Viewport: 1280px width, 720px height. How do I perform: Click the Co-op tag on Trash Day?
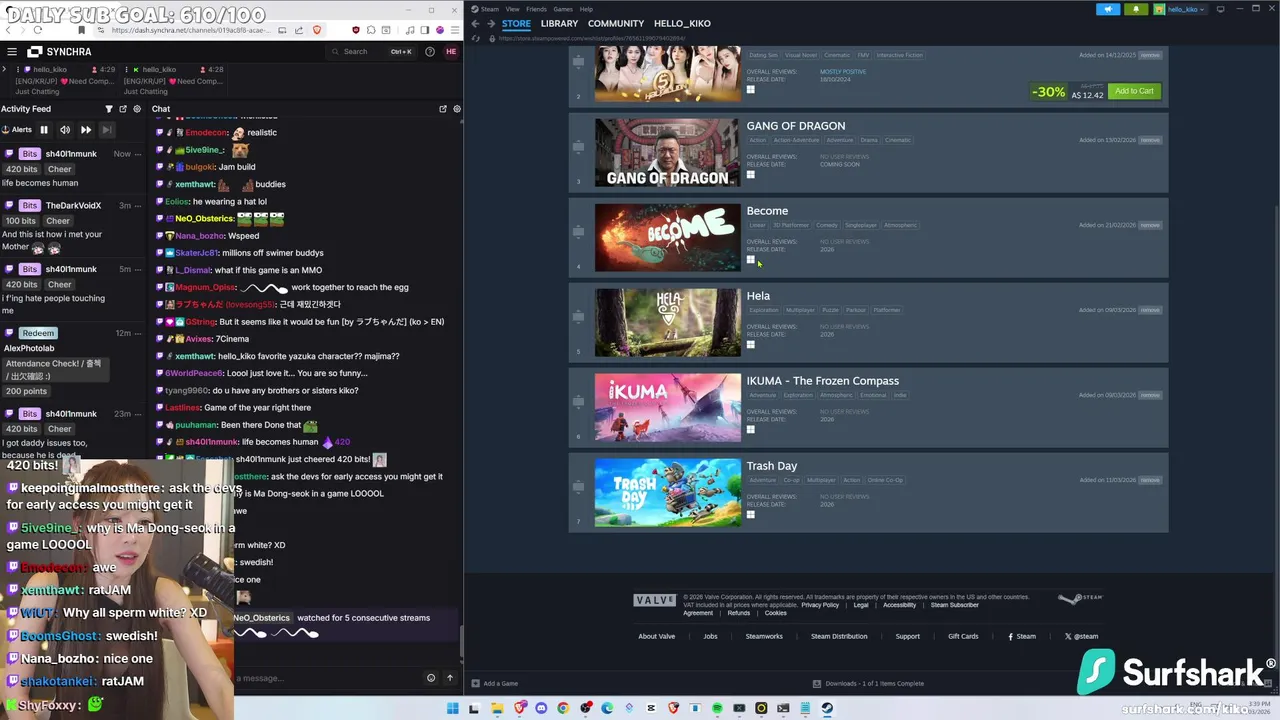(x=791, y=480)
